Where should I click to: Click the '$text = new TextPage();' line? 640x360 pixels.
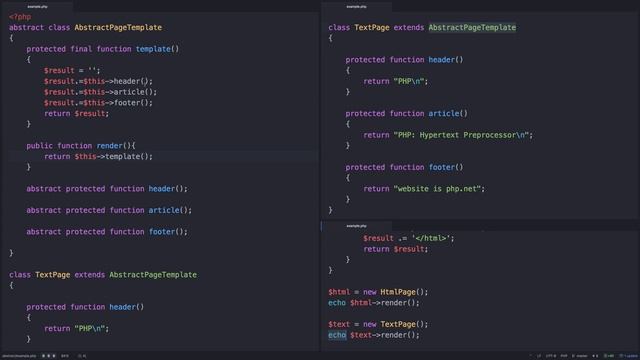pos(378,324)
